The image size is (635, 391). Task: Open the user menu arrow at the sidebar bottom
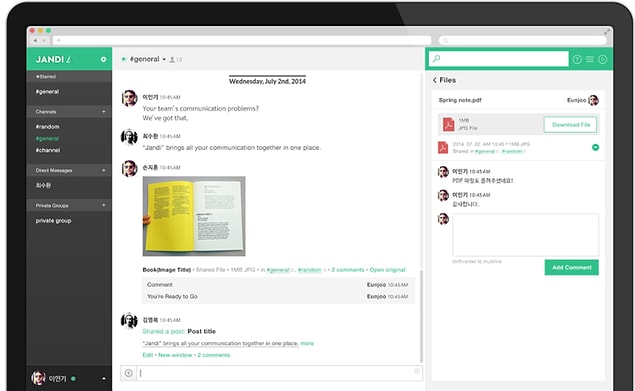click(104, 379)
